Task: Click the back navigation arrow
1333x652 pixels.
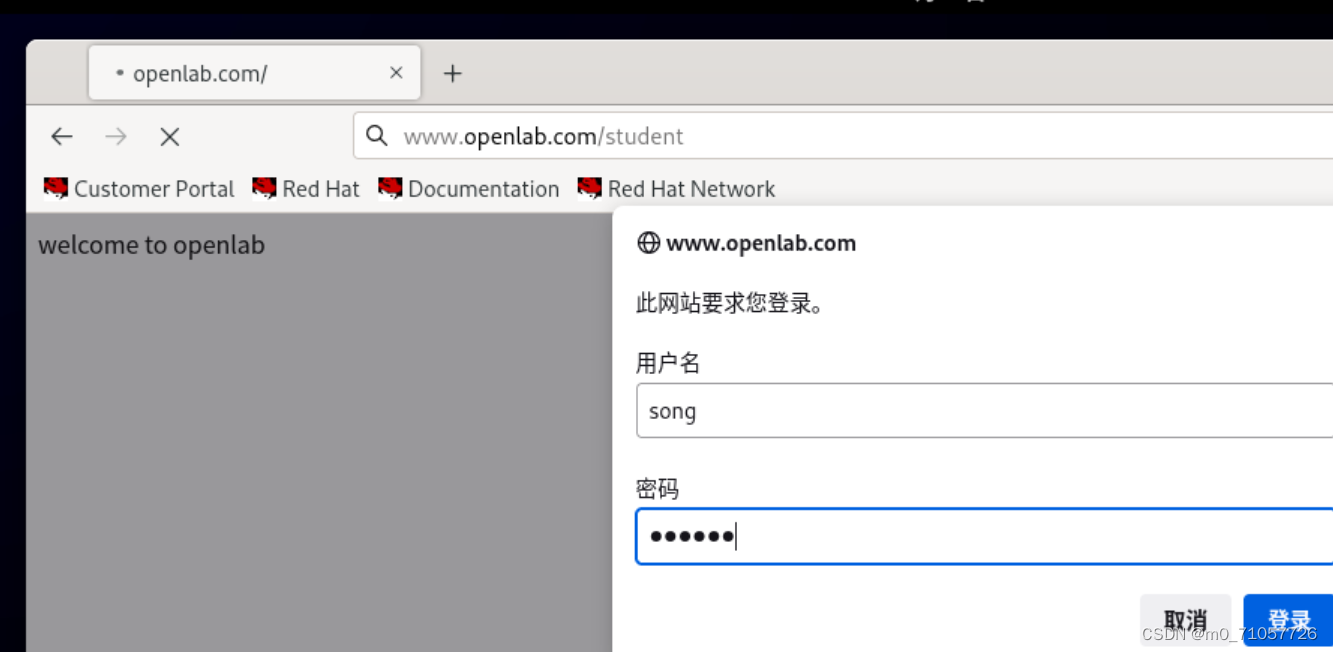Action: [61, 136]
